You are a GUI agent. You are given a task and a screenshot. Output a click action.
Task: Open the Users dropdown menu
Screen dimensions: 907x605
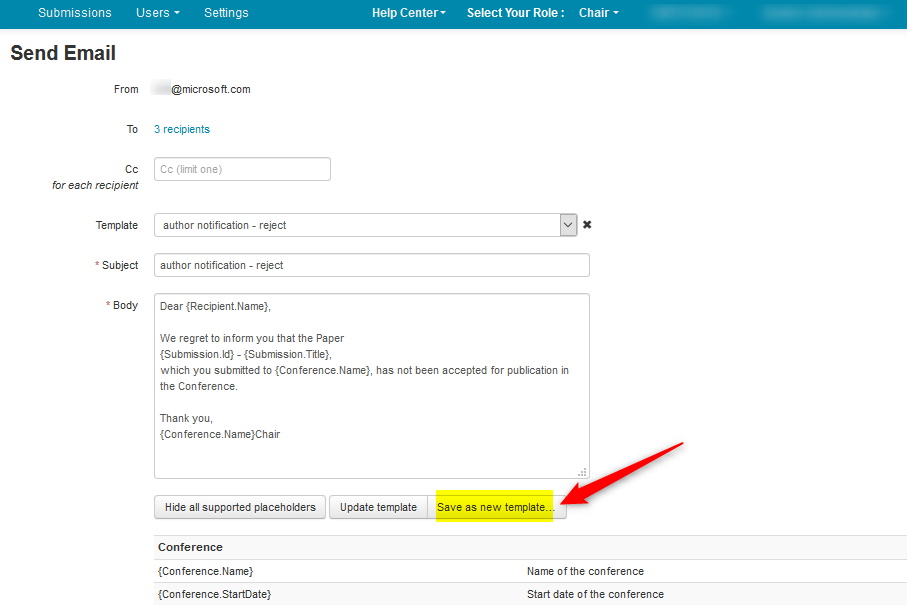coord(157,13)
